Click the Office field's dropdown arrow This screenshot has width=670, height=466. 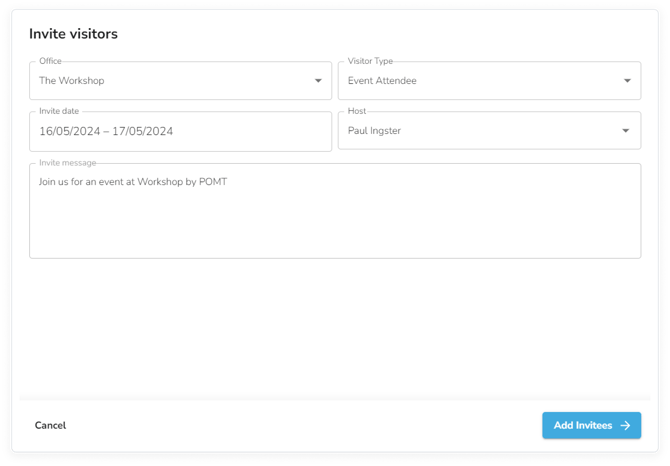click(318, 81)
